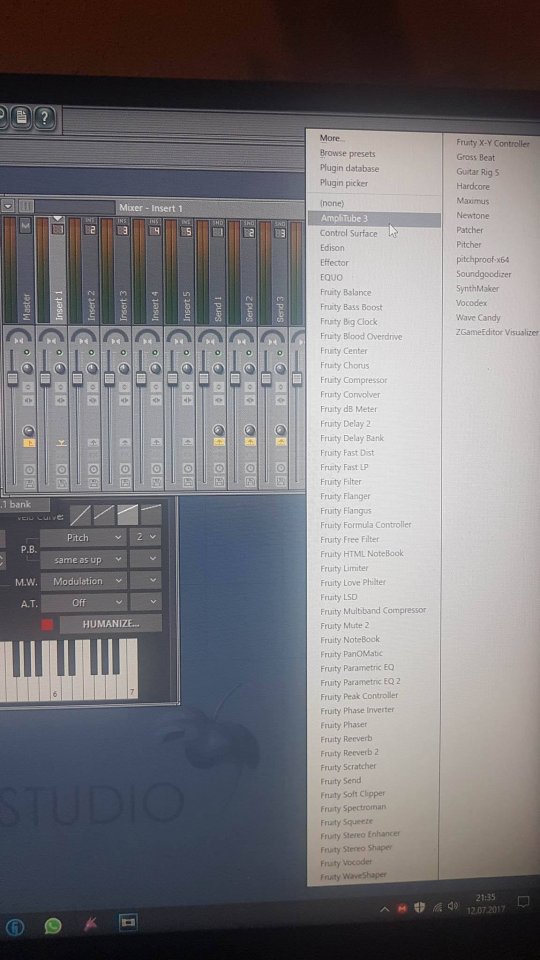This screenshot has width=540, height=960.
Task: Click Insert 3 track number display
Action: point(122,230)
